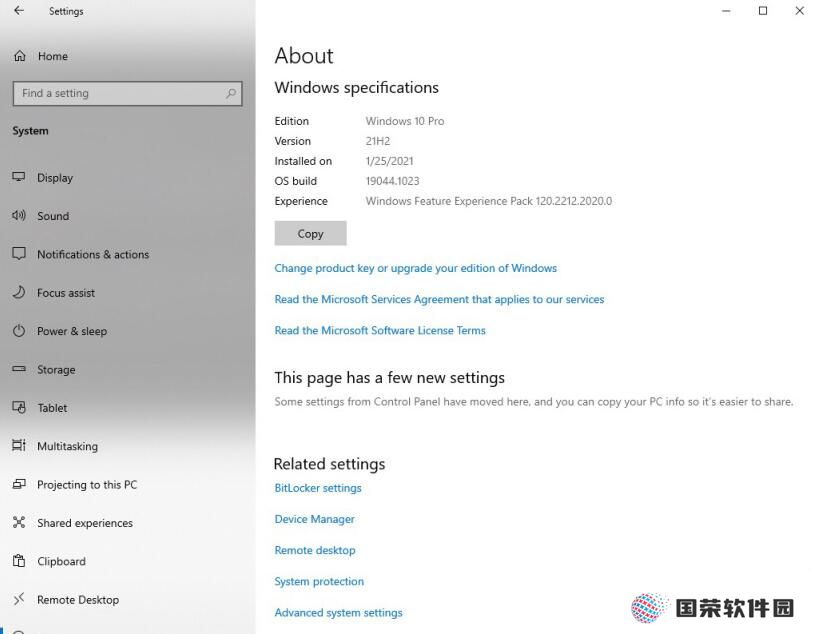Click the Tablet icon in sidebar

[19, 407]
